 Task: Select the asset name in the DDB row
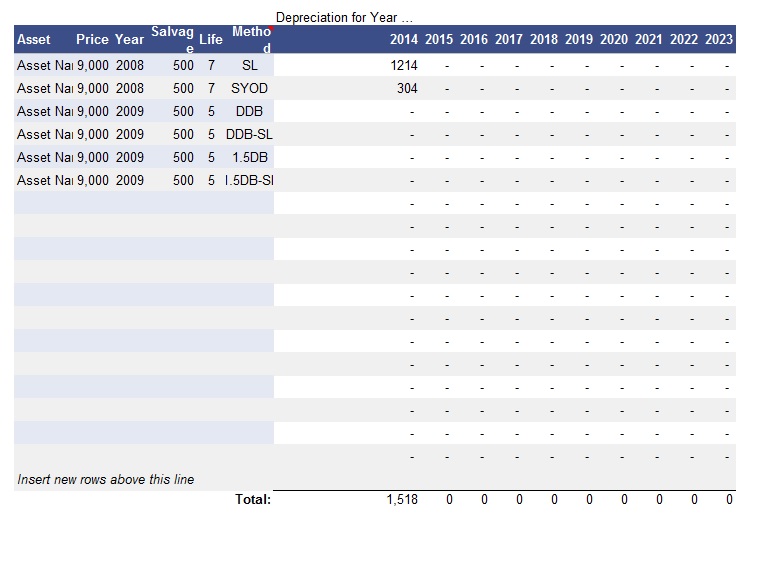point(45,111)
